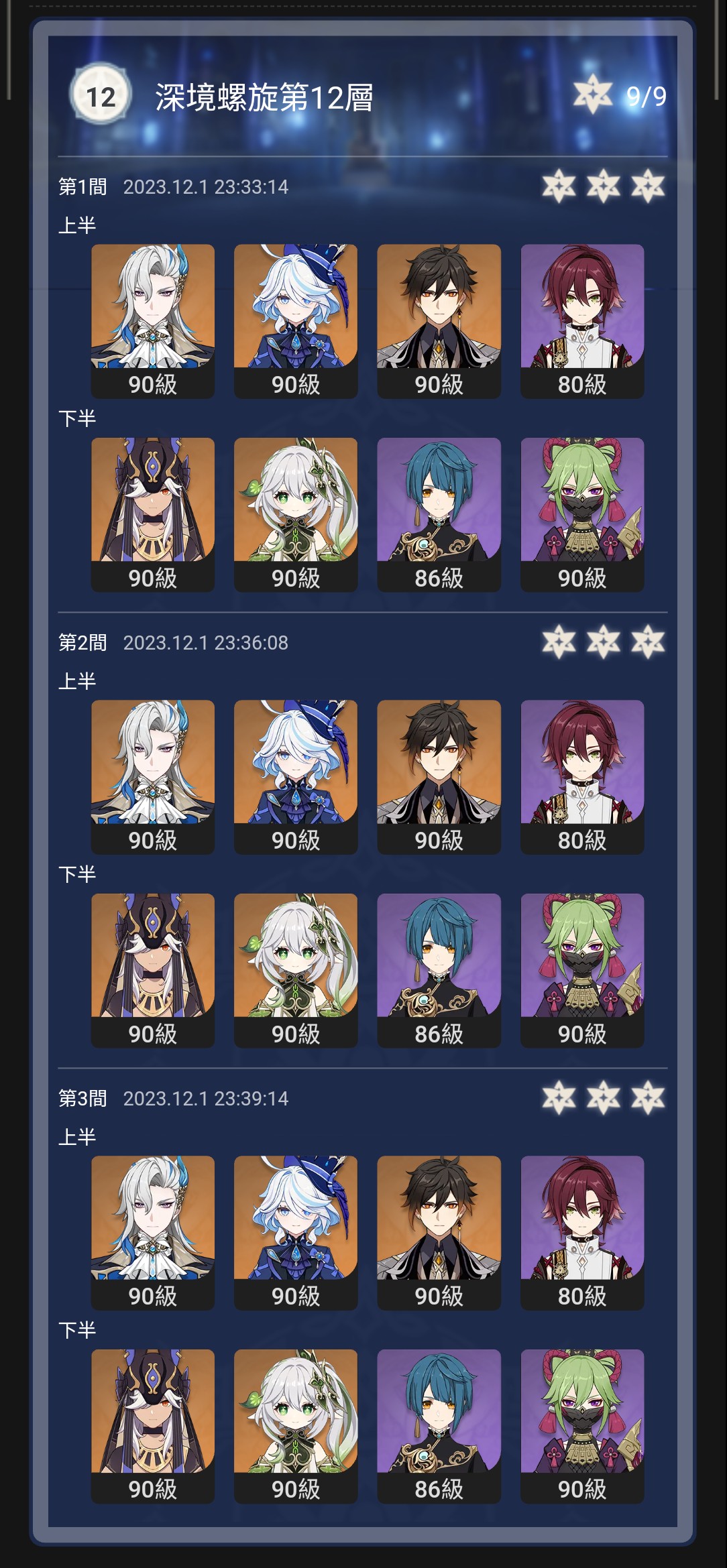Select Furina portrait in chamber 2 first half
This screenshot has width=727, height=1568.
(296, 777)
